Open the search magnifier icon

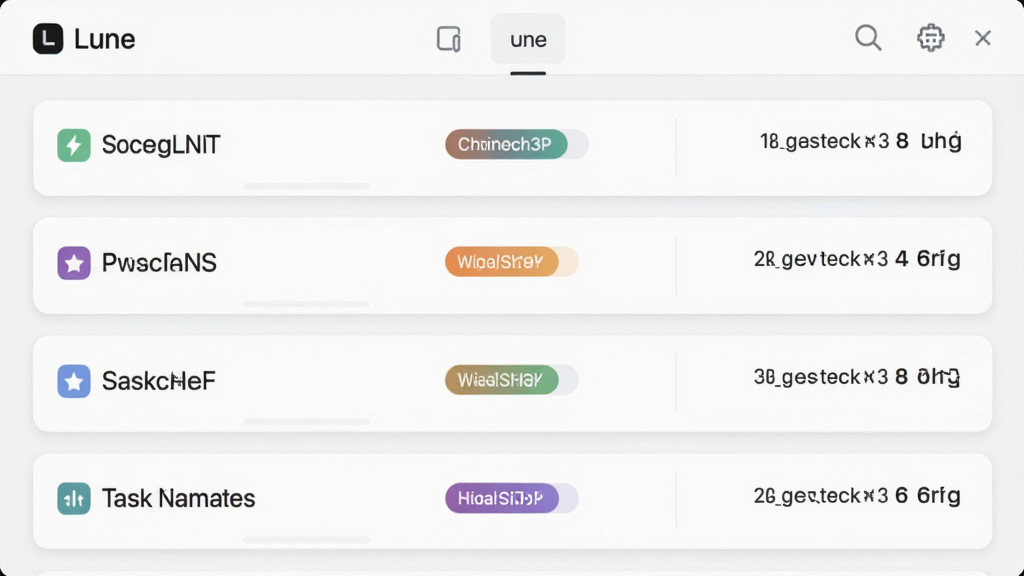pyautogui.click(x=868, y=38)
